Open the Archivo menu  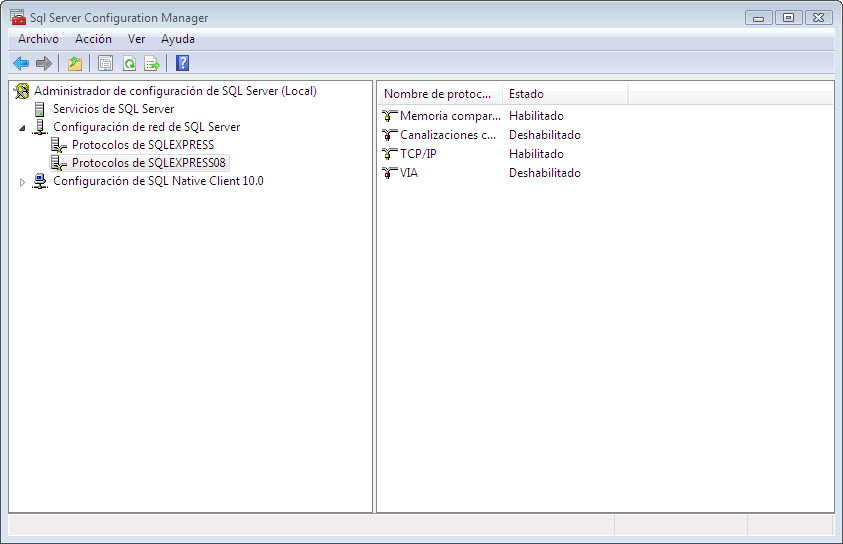(38, 39)
